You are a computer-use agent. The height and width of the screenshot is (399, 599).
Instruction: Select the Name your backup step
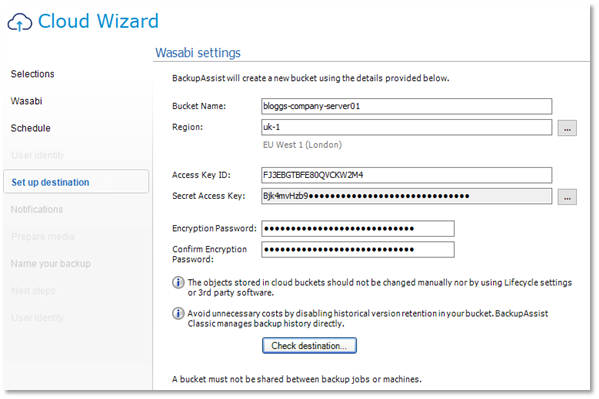[51, 264]
